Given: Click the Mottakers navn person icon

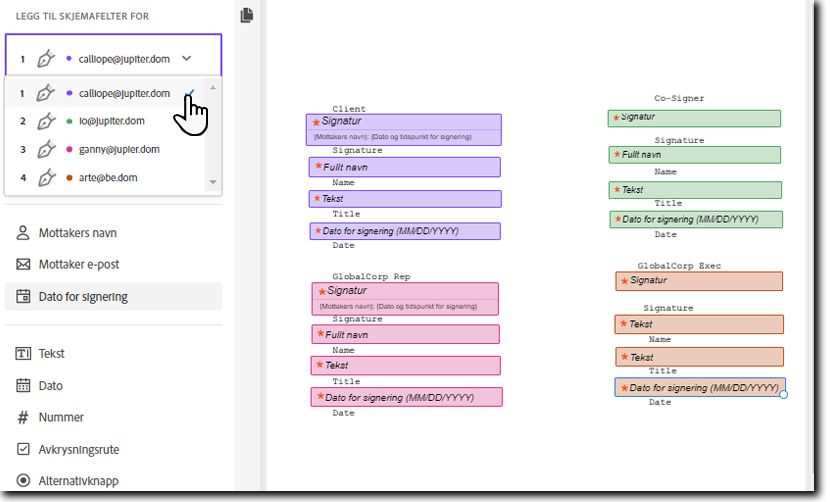Looking at the screenshot, I should coord(23,232).
